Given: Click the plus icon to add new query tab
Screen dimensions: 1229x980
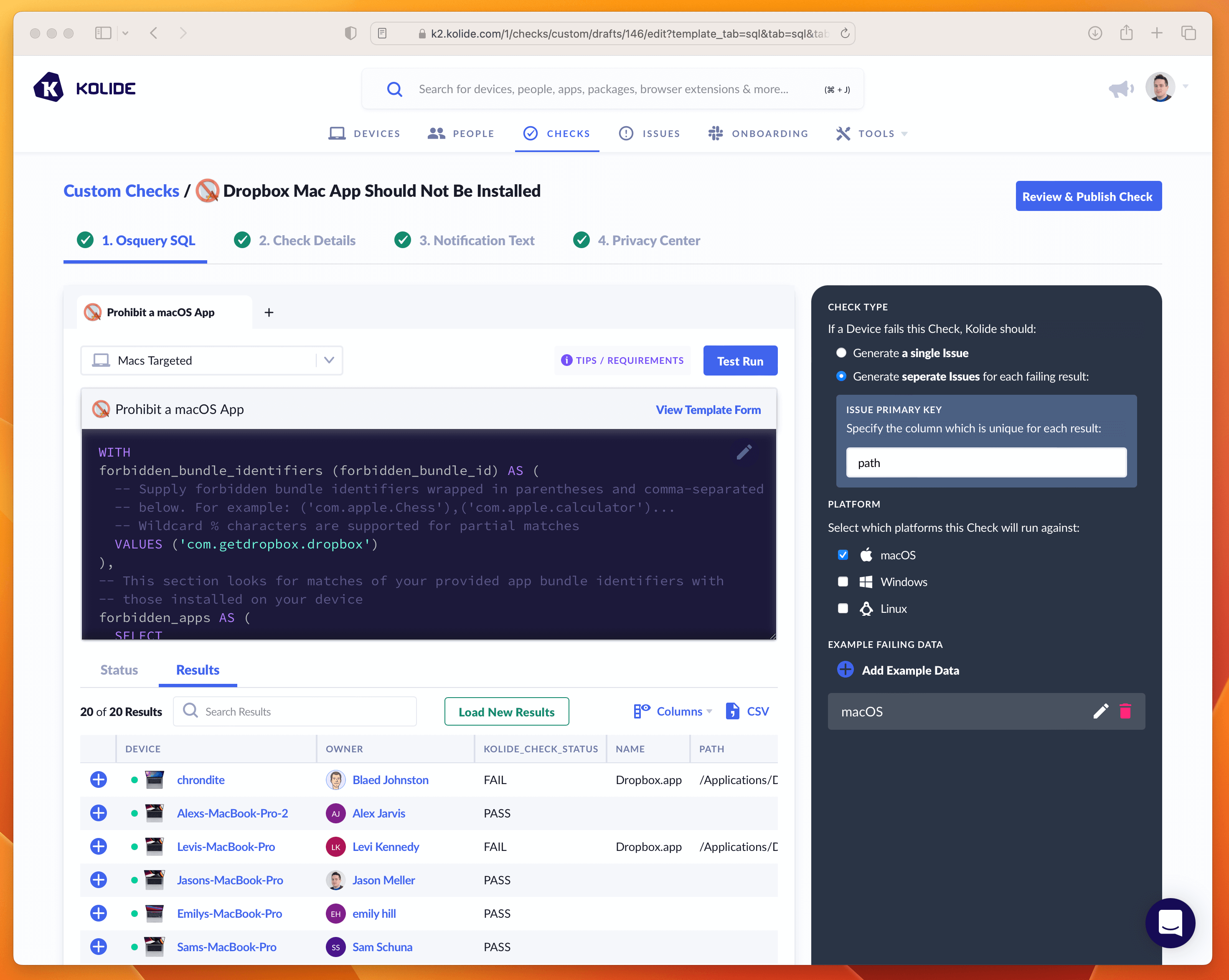Looking at the screenshot, I should (269, 312).
